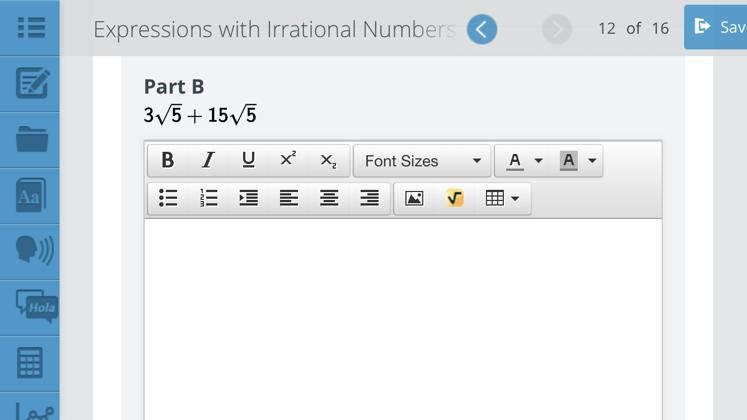Toggle underline formatting

[248, 160]
